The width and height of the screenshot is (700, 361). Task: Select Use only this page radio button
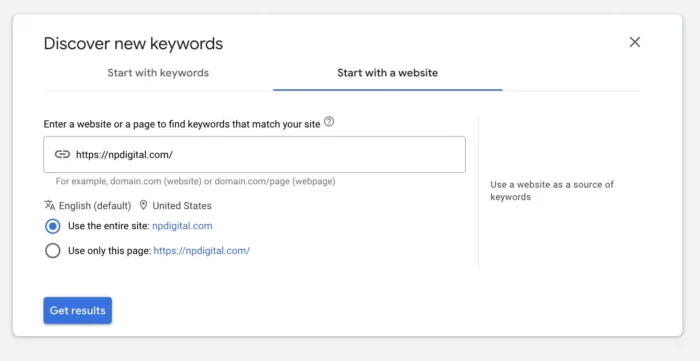click(x=53, y=251)
